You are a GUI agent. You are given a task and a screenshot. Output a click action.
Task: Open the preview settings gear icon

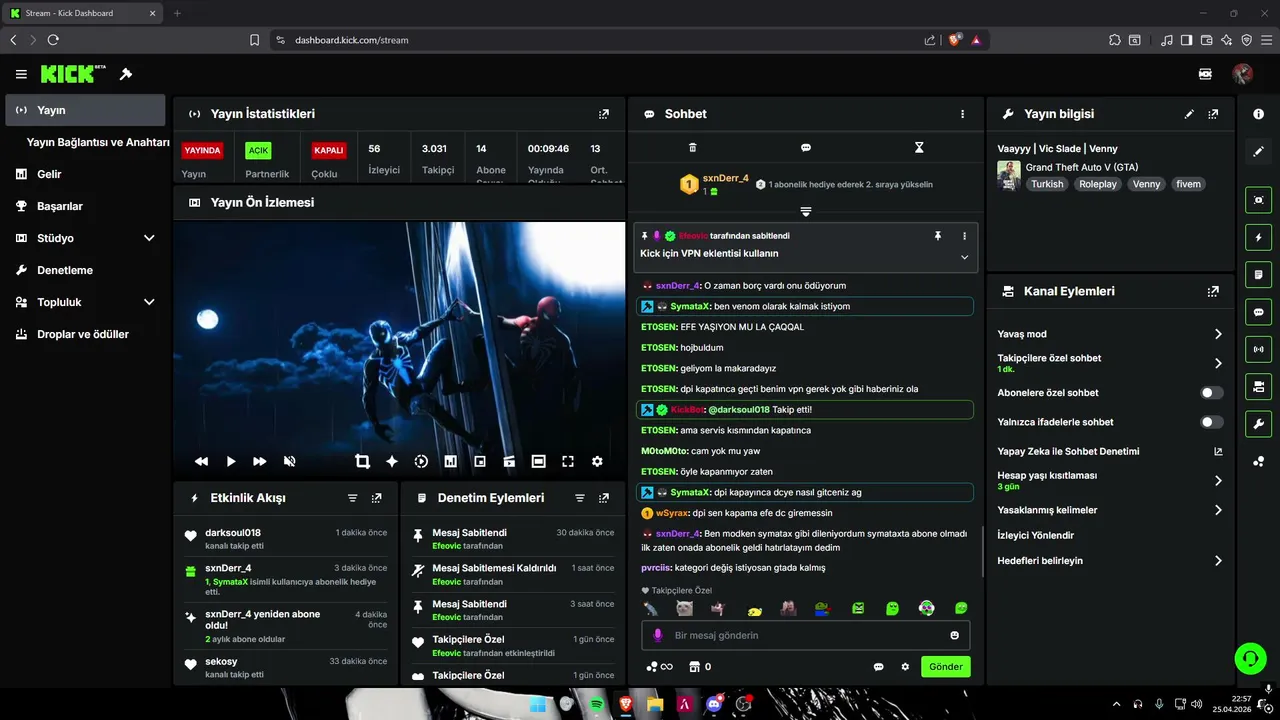tap(597, 461)
